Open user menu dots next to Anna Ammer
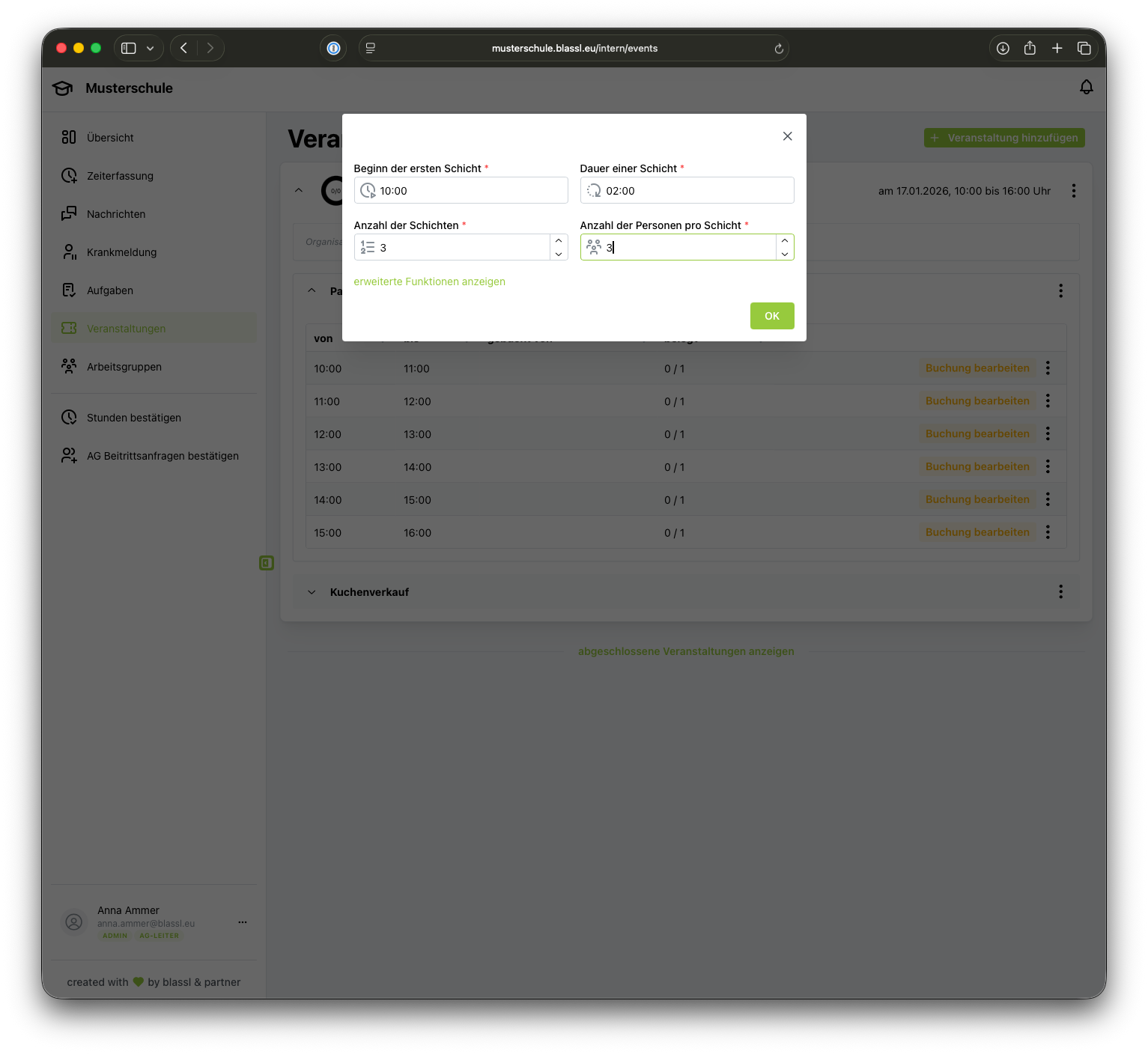Image resolution: width=1148 pixels, height=1054 pixels. (x=242, y=922)
